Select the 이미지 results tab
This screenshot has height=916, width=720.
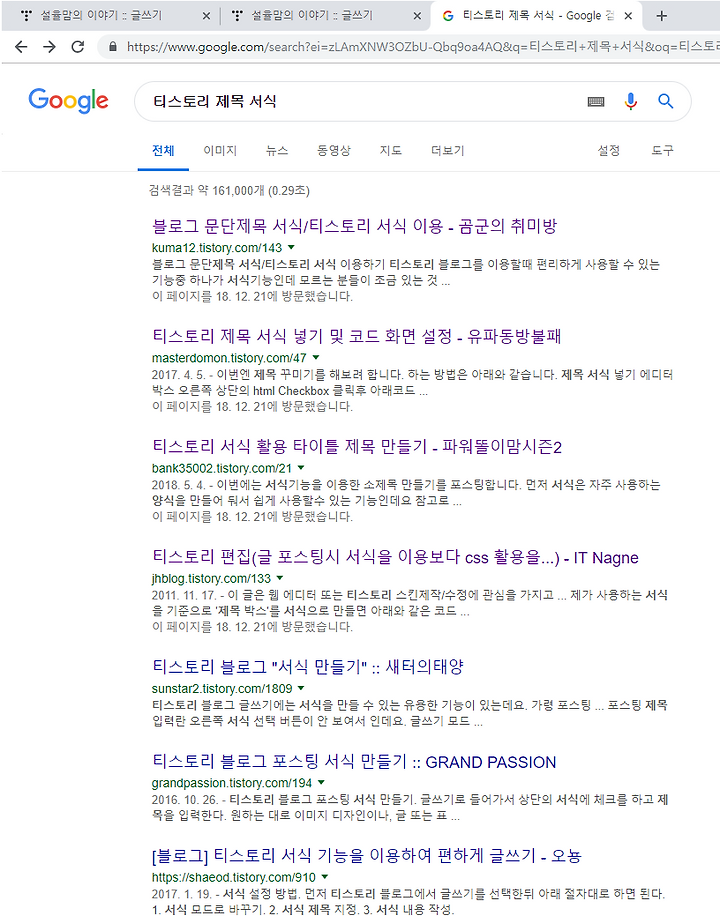click(220, 151)
